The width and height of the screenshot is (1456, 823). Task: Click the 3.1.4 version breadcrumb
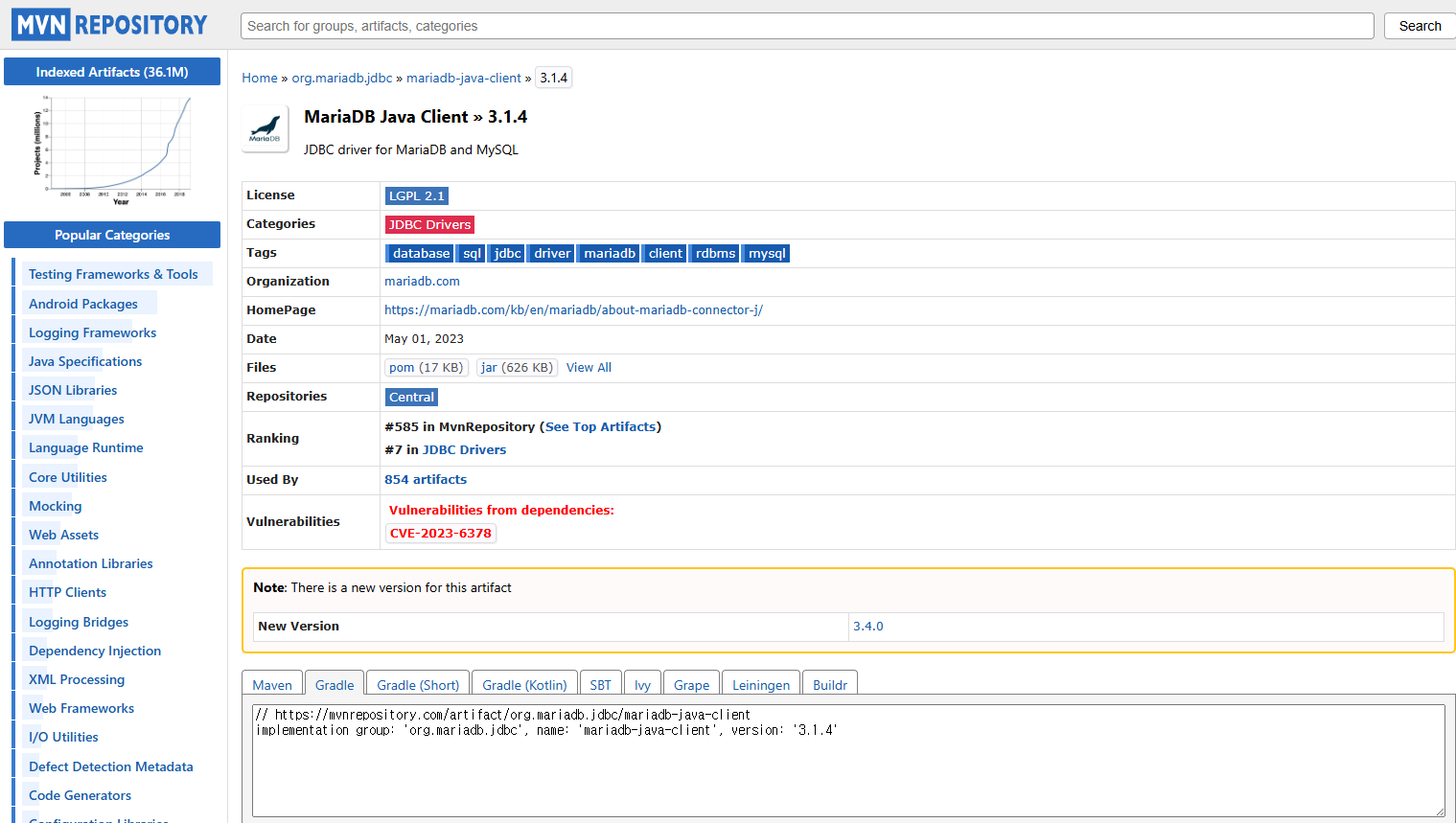pyautogui.click(x=554, y=78)
